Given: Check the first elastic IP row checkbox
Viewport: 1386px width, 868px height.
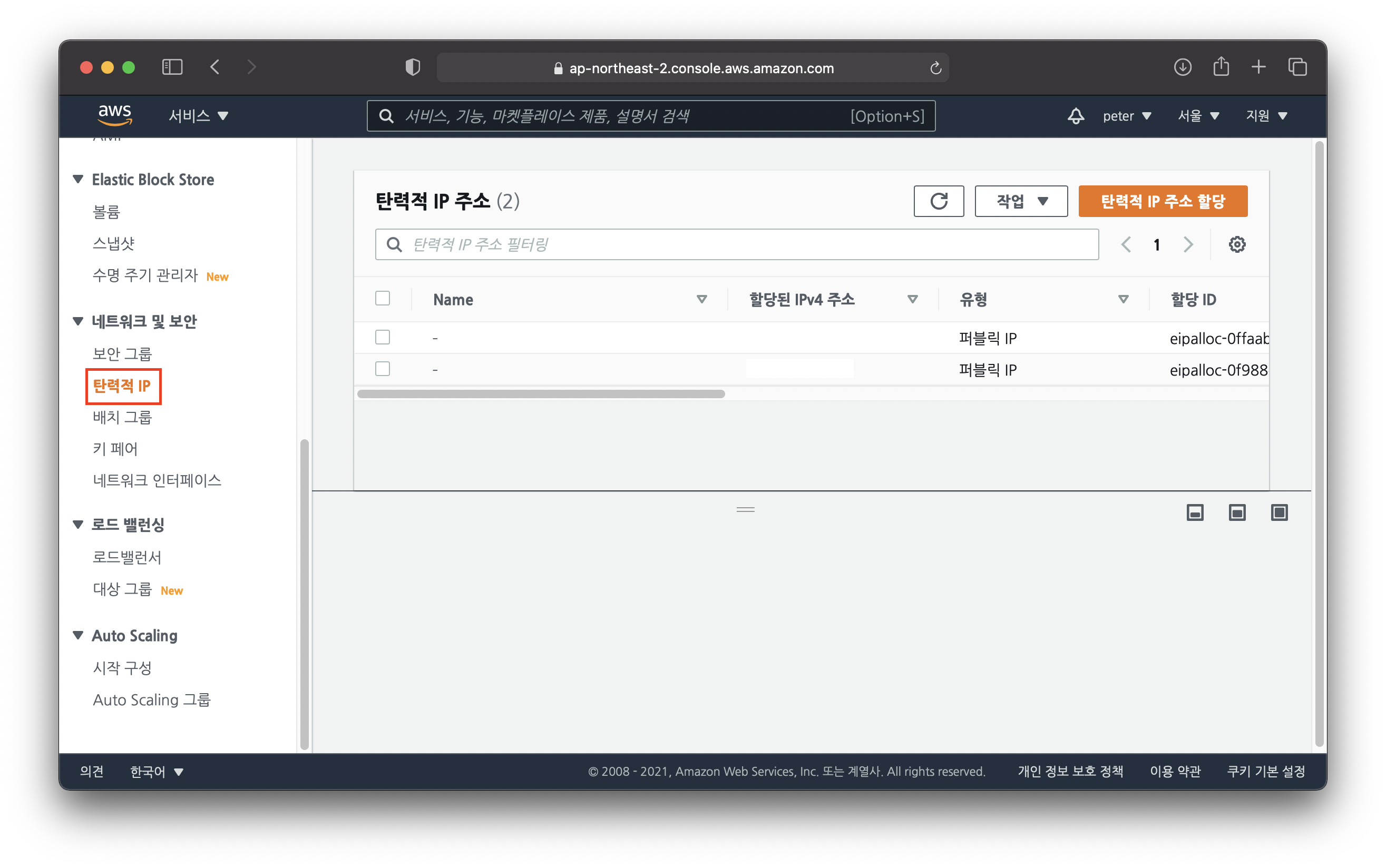Looking at the screenshot, I should pyautogui.click(x=383, y=337).
